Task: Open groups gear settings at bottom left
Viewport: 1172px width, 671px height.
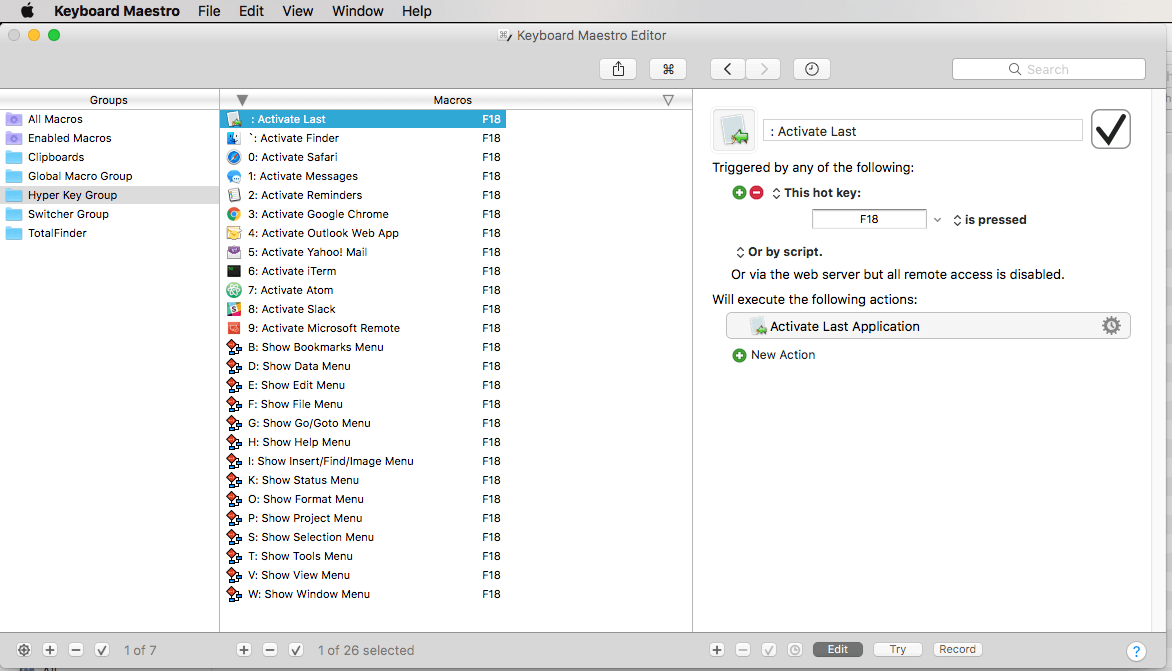Action: [24, 650]
